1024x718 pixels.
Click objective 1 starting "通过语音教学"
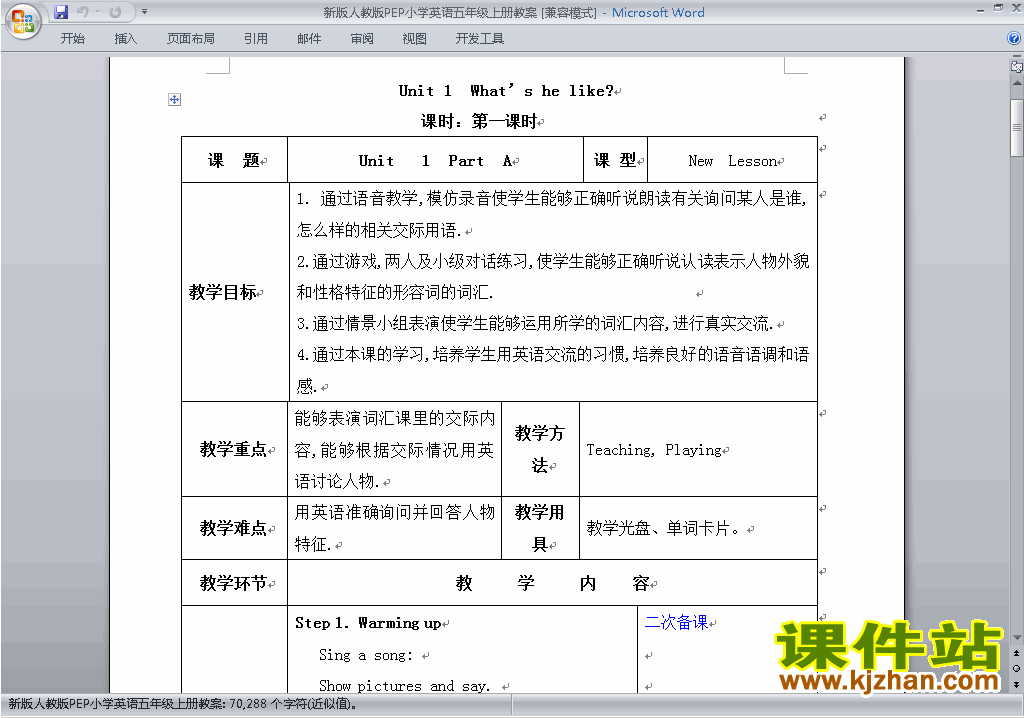point(552,214)
